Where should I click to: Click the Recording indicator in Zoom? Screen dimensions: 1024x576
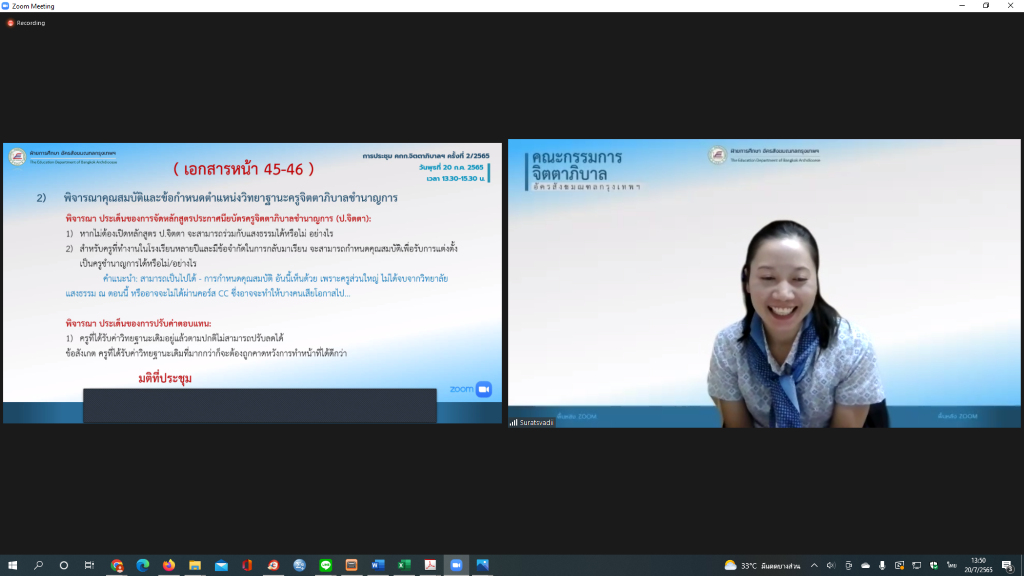[26, 23]
